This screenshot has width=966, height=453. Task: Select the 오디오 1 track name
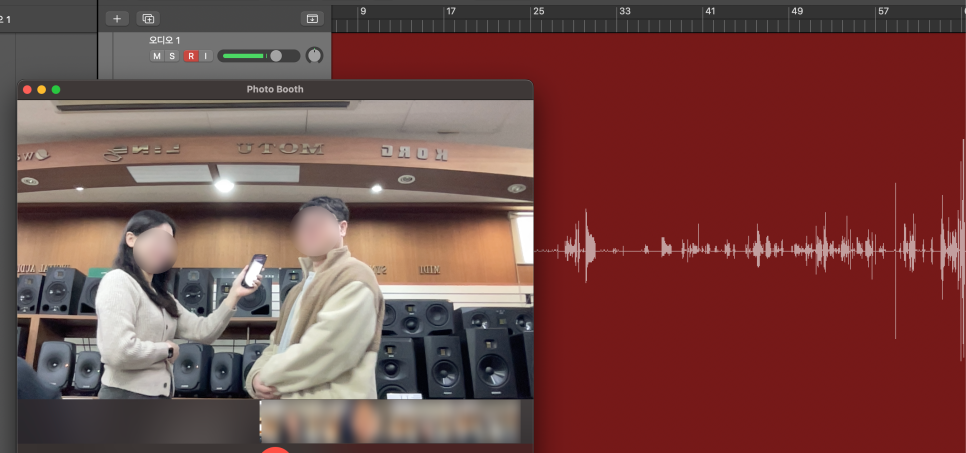tap(164, 40)
